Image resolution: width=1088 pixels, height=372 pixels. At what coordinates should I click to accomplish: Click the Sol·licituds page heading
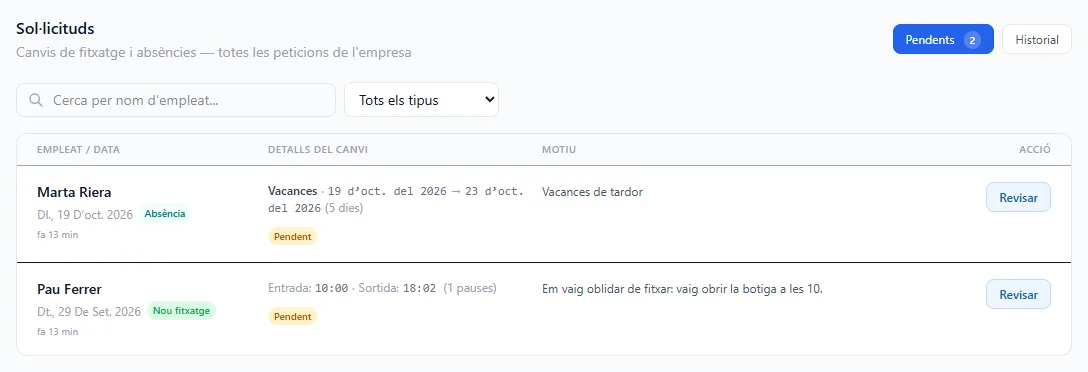click(56, 28)
